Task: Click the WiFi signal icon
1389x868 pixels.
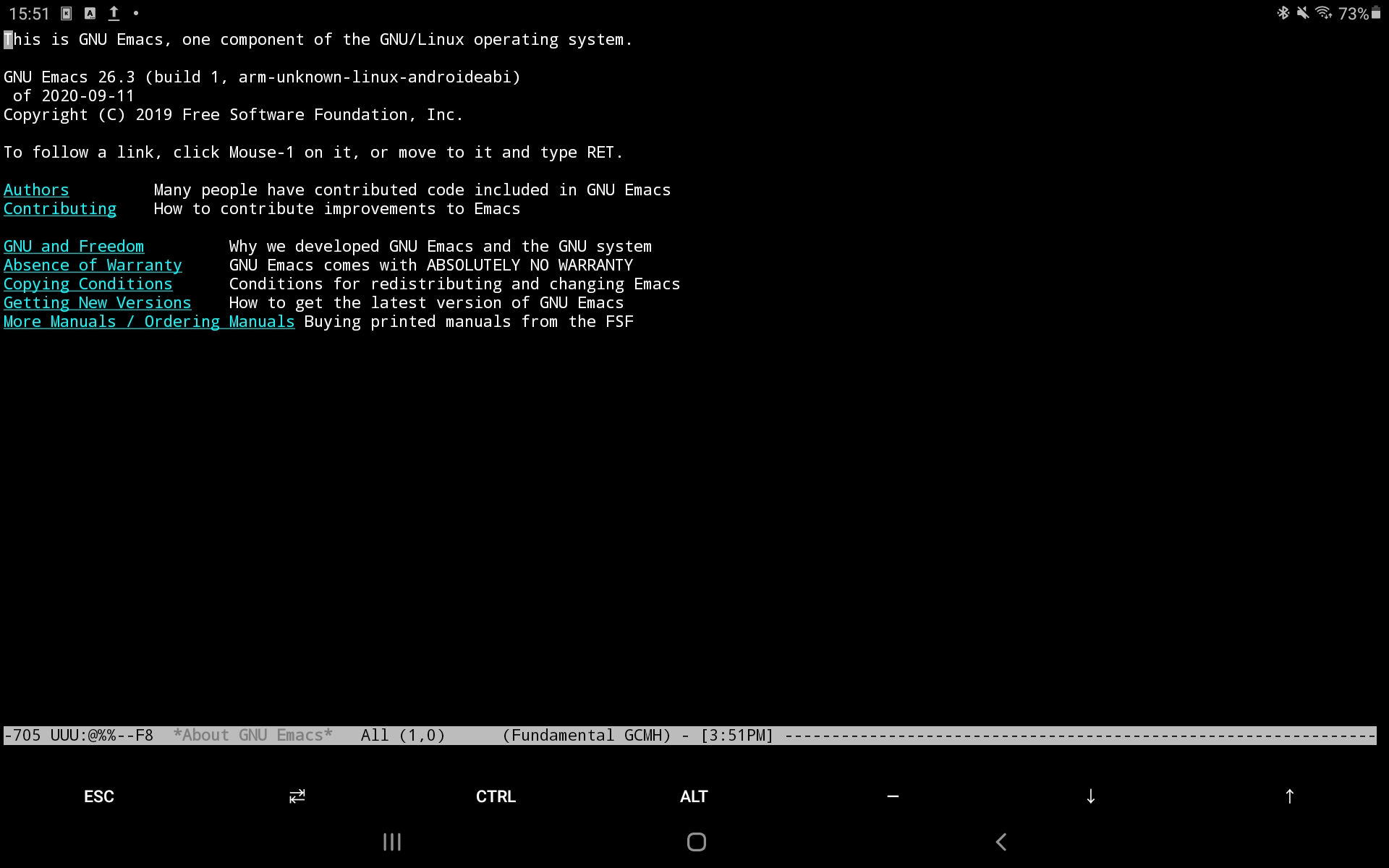Action: 1325,13
